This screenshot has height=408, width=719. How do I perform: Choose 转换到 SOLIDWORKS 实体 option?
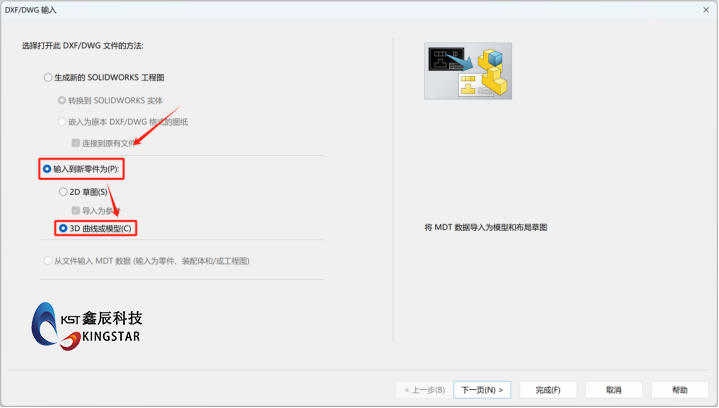tap(62, 100)
